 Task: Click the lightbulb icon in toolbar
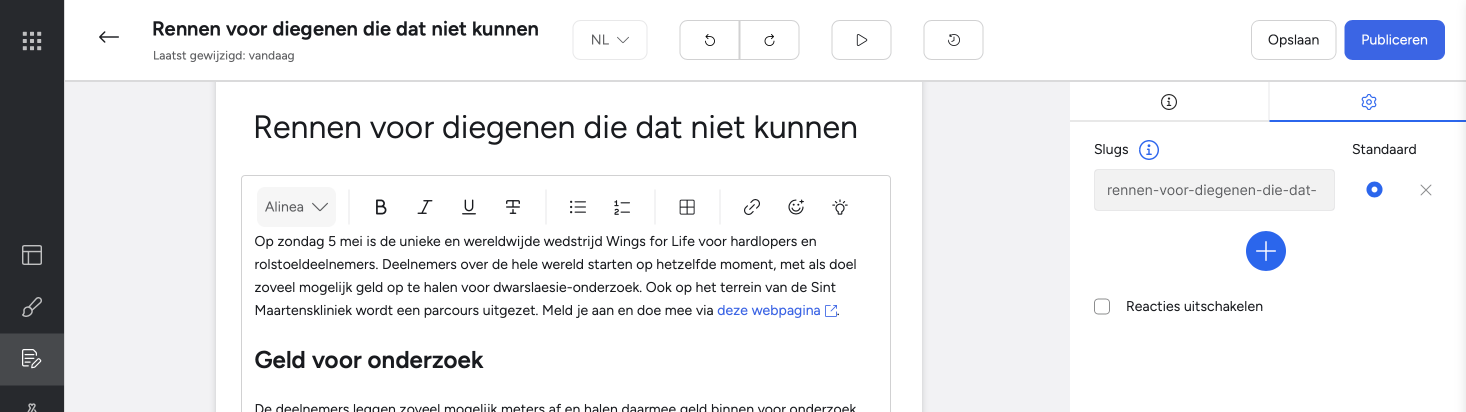point(840,207)
